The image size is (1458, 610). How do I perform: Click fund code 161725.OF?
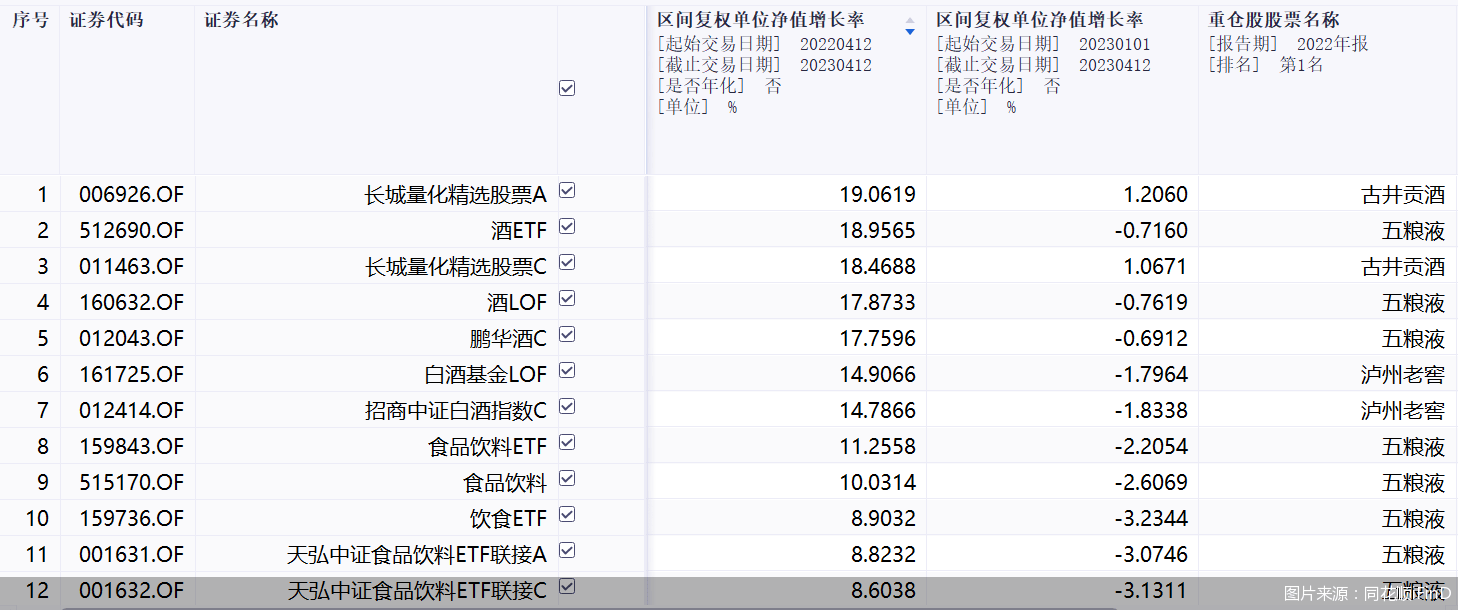131,375
